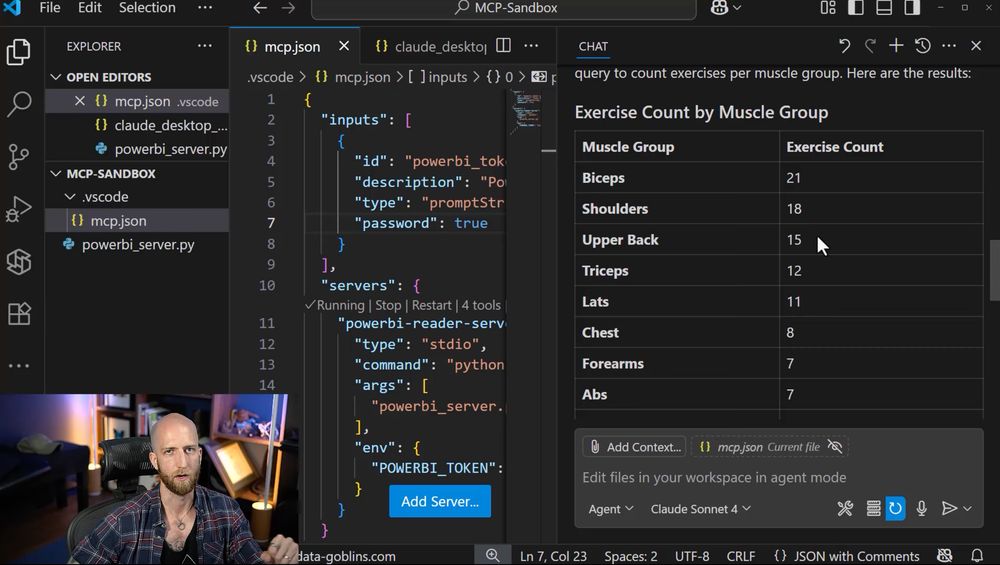Open notifications bell in status bar
This screenshot has height=565, width=1000.
coord(976,556)
